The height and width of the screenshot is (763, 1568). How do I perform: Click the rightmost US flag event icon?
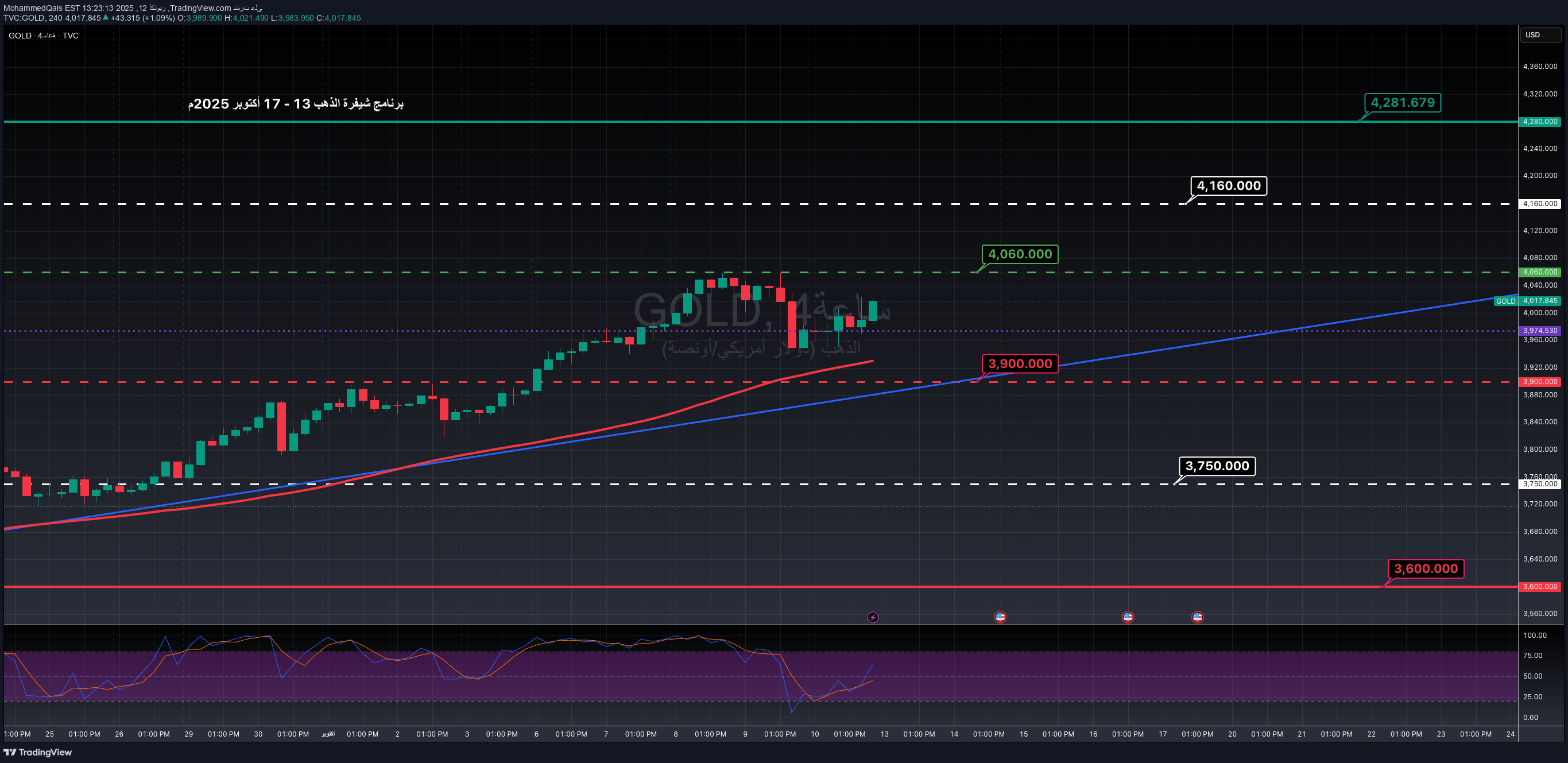pyautogui.click(x=1197, y=617)
